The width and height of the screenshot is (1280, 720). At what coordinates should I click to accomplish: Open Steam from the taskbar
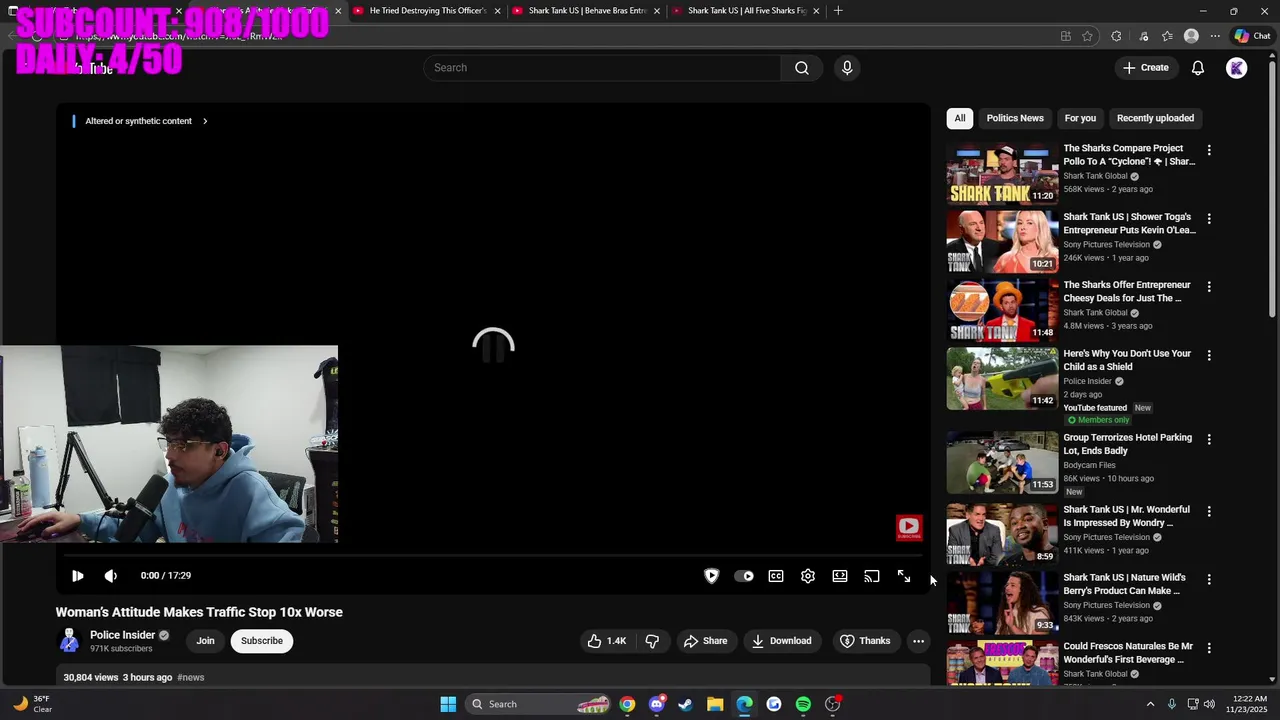[685, 704]
